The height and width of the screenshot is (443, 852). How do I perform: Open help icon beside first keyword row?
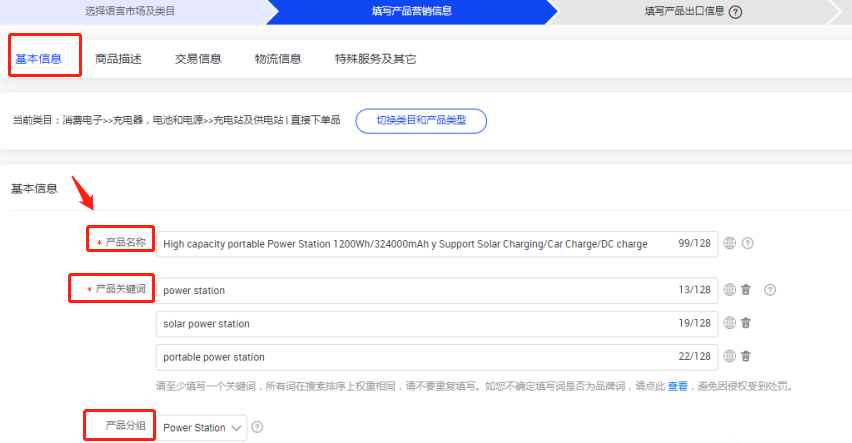[x=770, y=290]
